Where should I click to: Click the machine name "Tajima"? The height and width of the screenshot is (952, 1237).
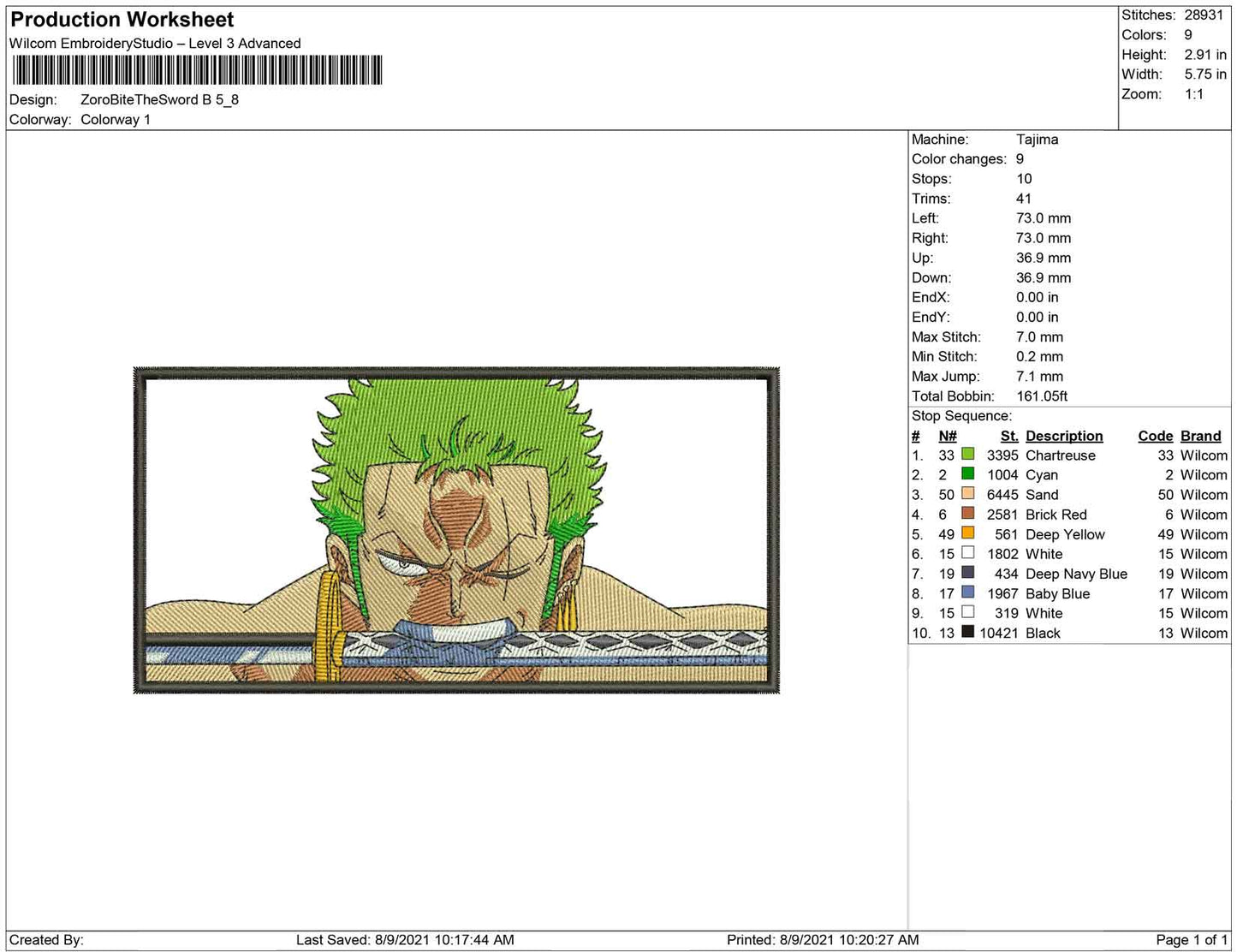1038,140
